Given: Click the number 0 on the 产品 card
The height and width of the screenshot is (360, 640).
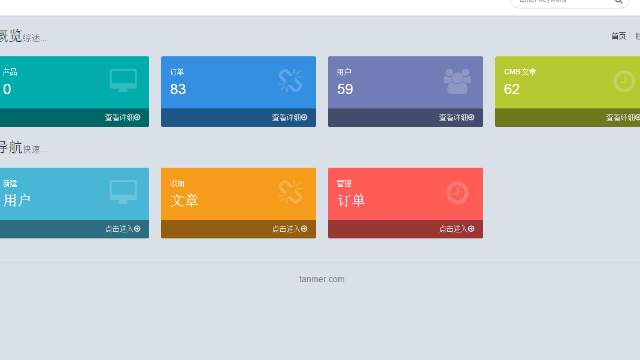Looking at the screenshot, I should pos(7,89).
